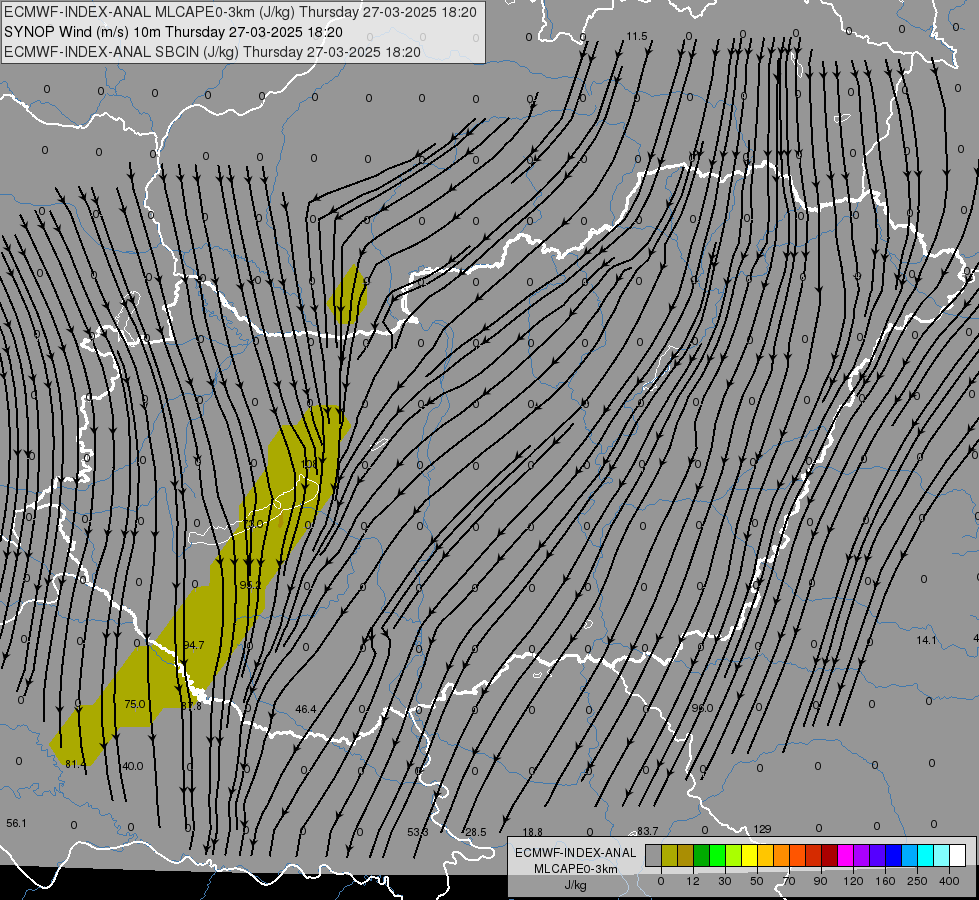Click the 95.2 value on the map

(250, 585)
